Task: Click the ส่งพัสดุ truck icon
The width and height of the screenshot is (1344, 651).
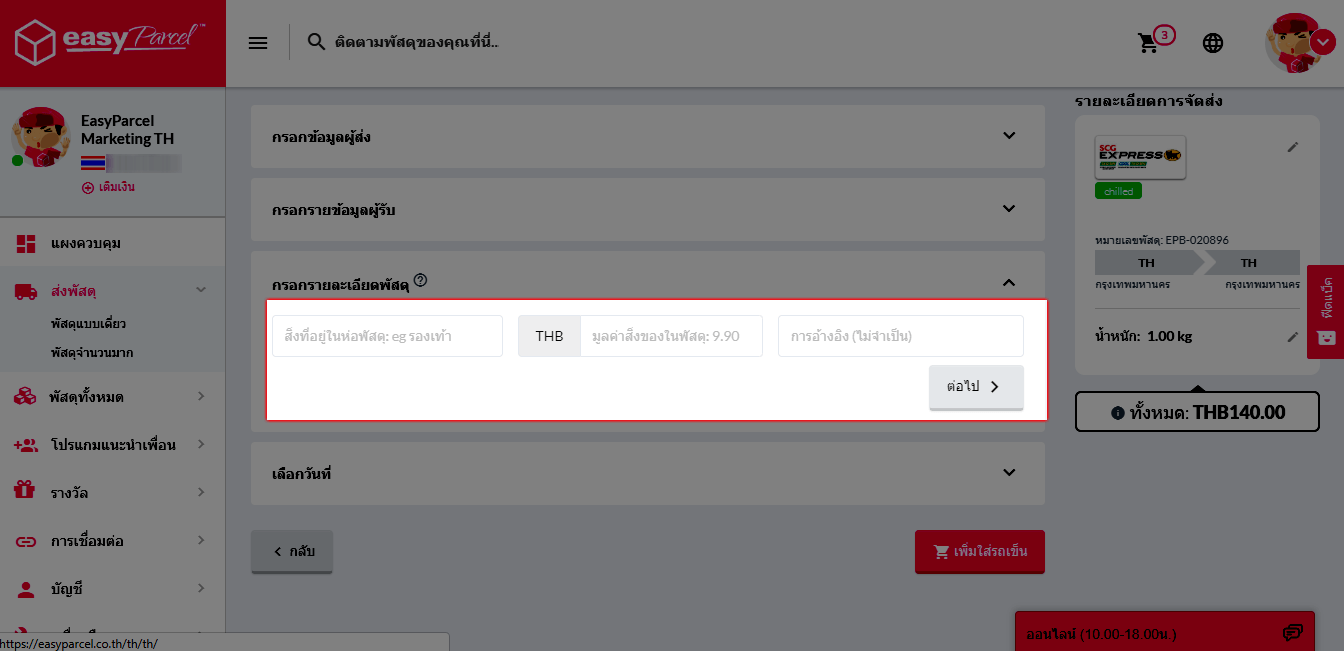Action: pos(26,291)
